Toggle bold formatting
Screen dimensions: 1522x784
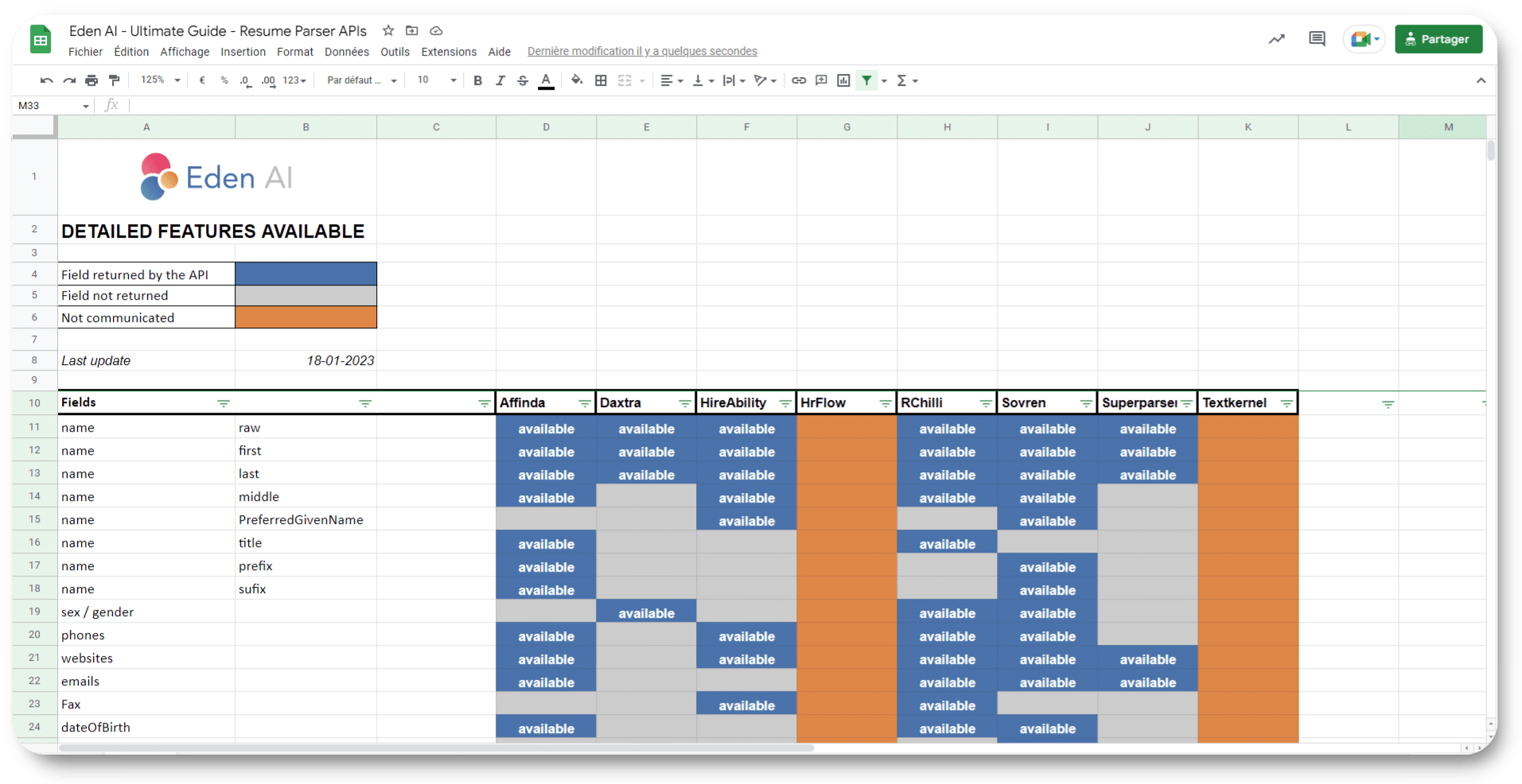[477, 80]
